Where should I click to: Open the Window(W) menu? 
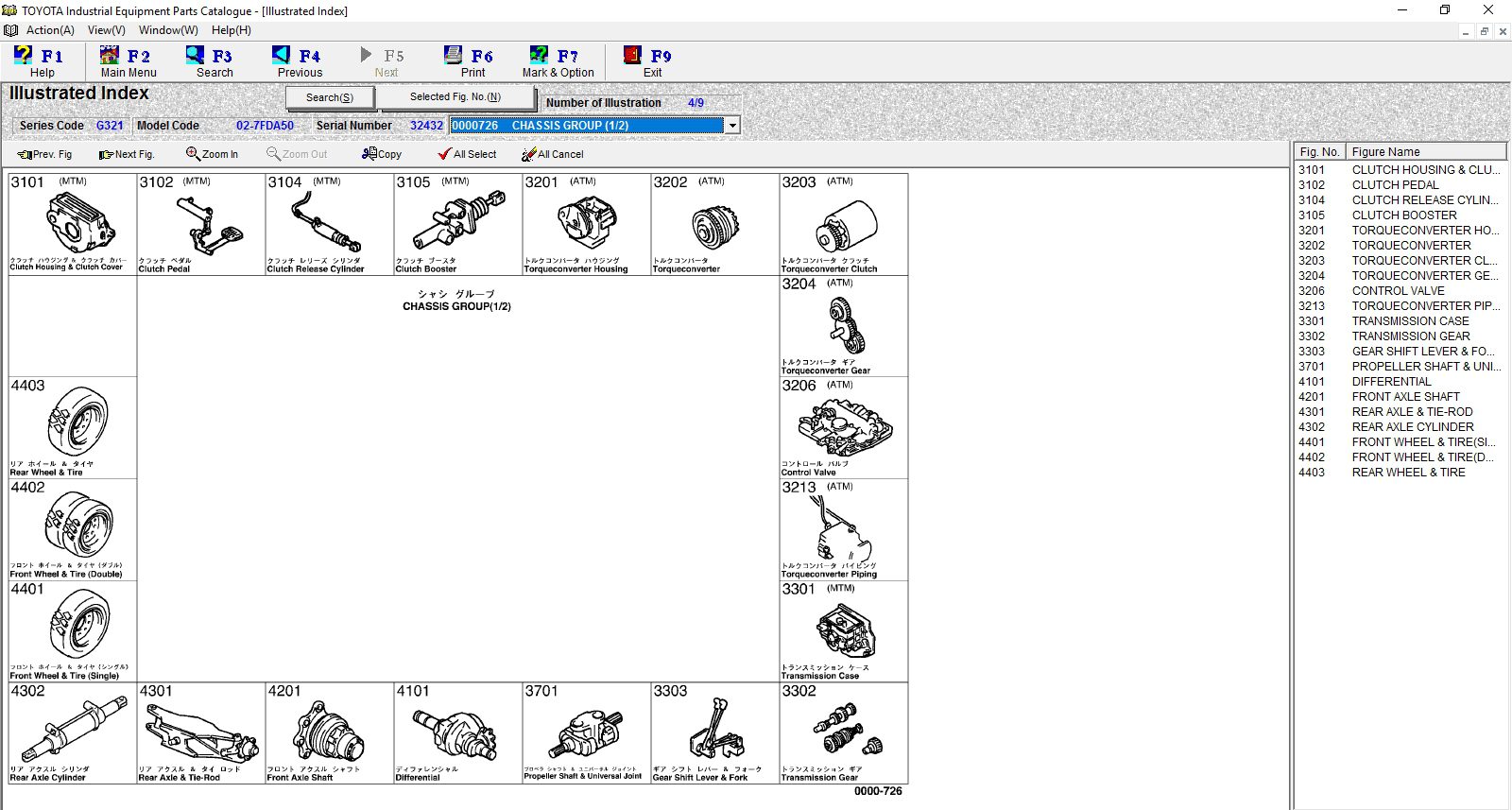click(x=168, y=30)
